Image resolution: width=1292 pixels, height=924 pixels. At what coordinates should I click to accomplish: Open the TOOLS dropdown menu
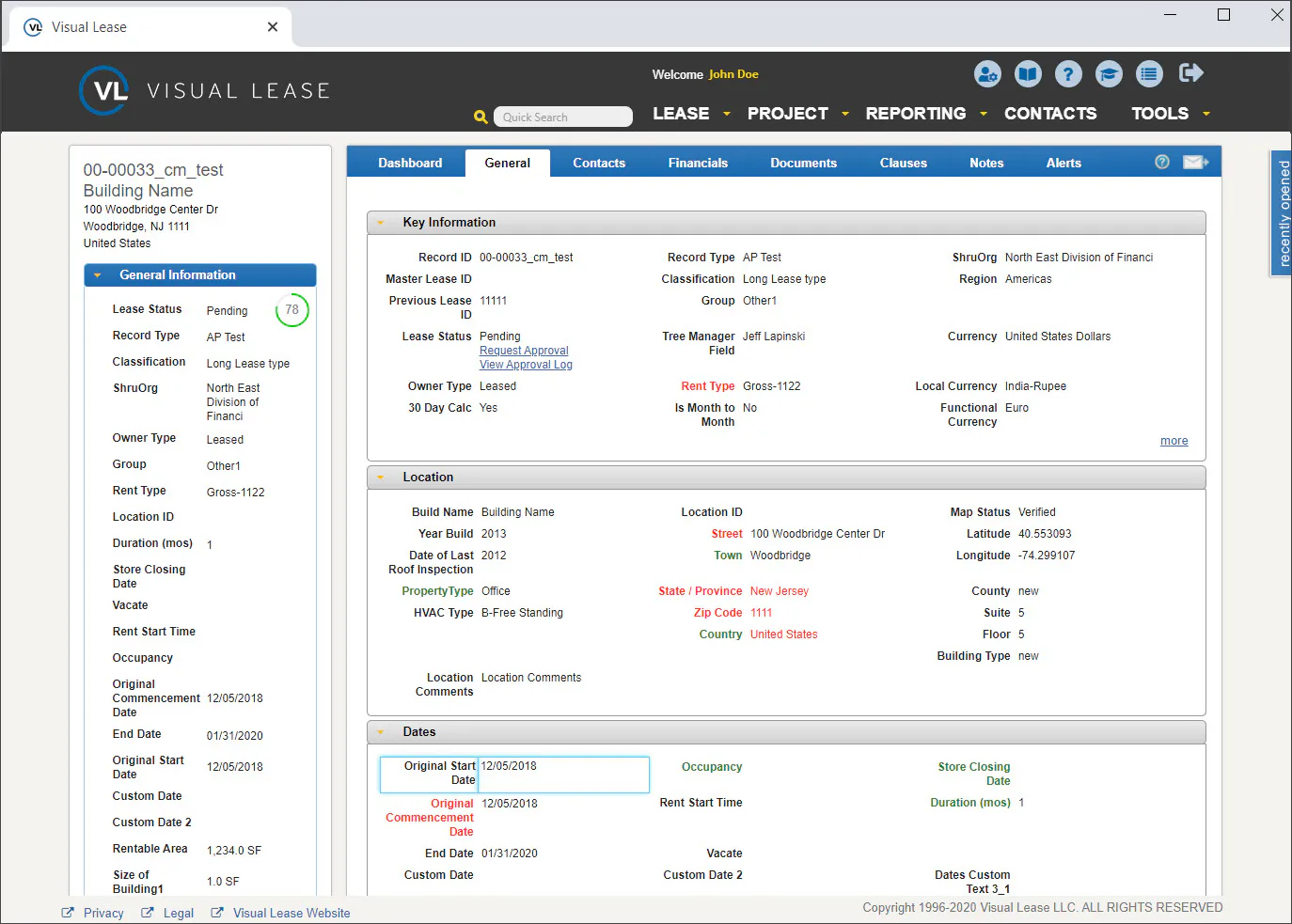[x=1160, y=113]
